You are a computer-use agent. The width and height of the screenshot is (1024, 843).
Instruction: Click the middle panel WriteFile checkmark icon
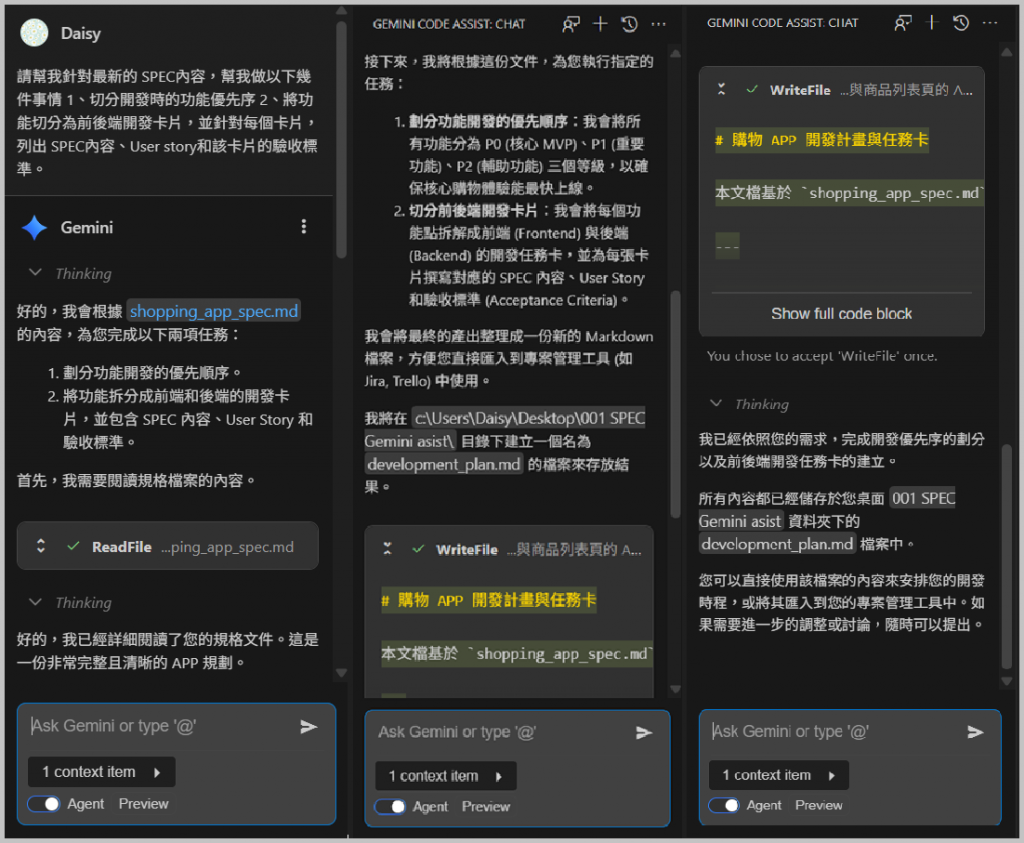tap(418, 549)
